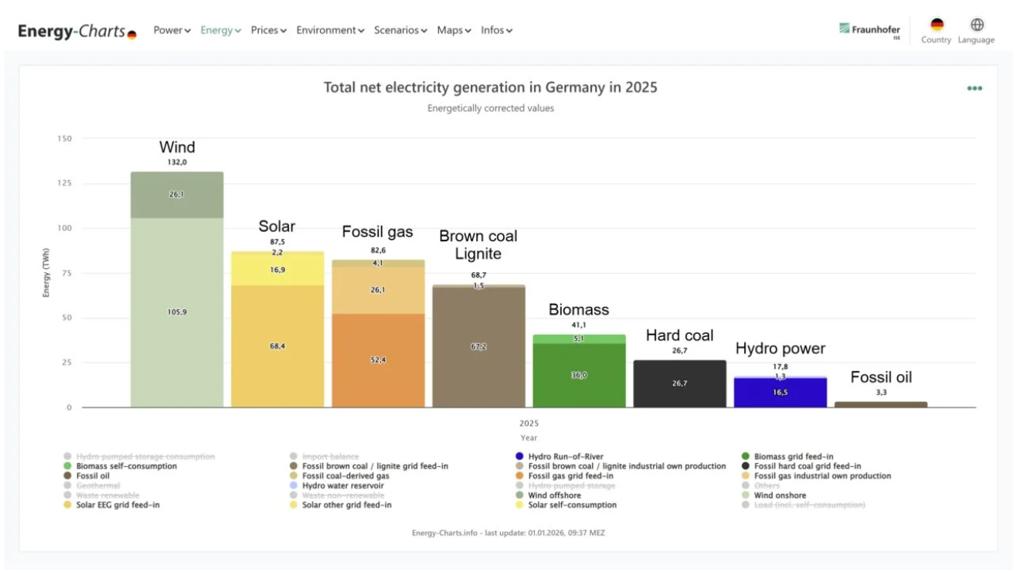Click the Fraunhofer ISE logo
The width and height of the screenshot is (1023, 573).
pos(869,30)
